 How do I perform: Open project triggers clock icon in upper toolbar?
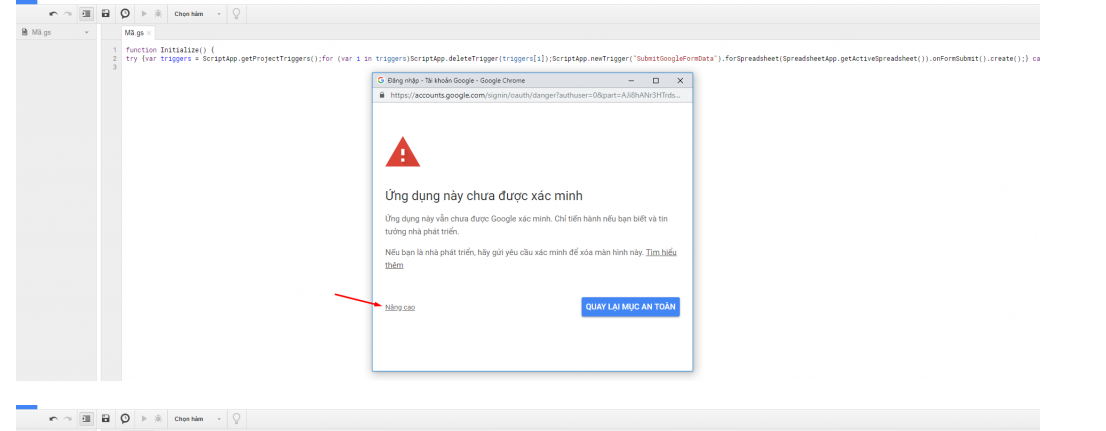[125, 14]
